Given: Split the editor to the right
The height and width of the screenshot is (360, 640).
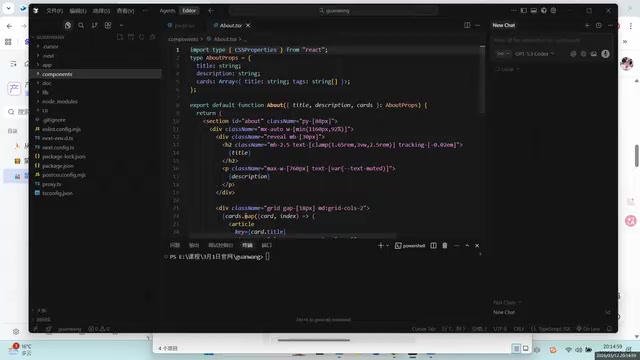Looking at the screenshot, I should point(467,25).
